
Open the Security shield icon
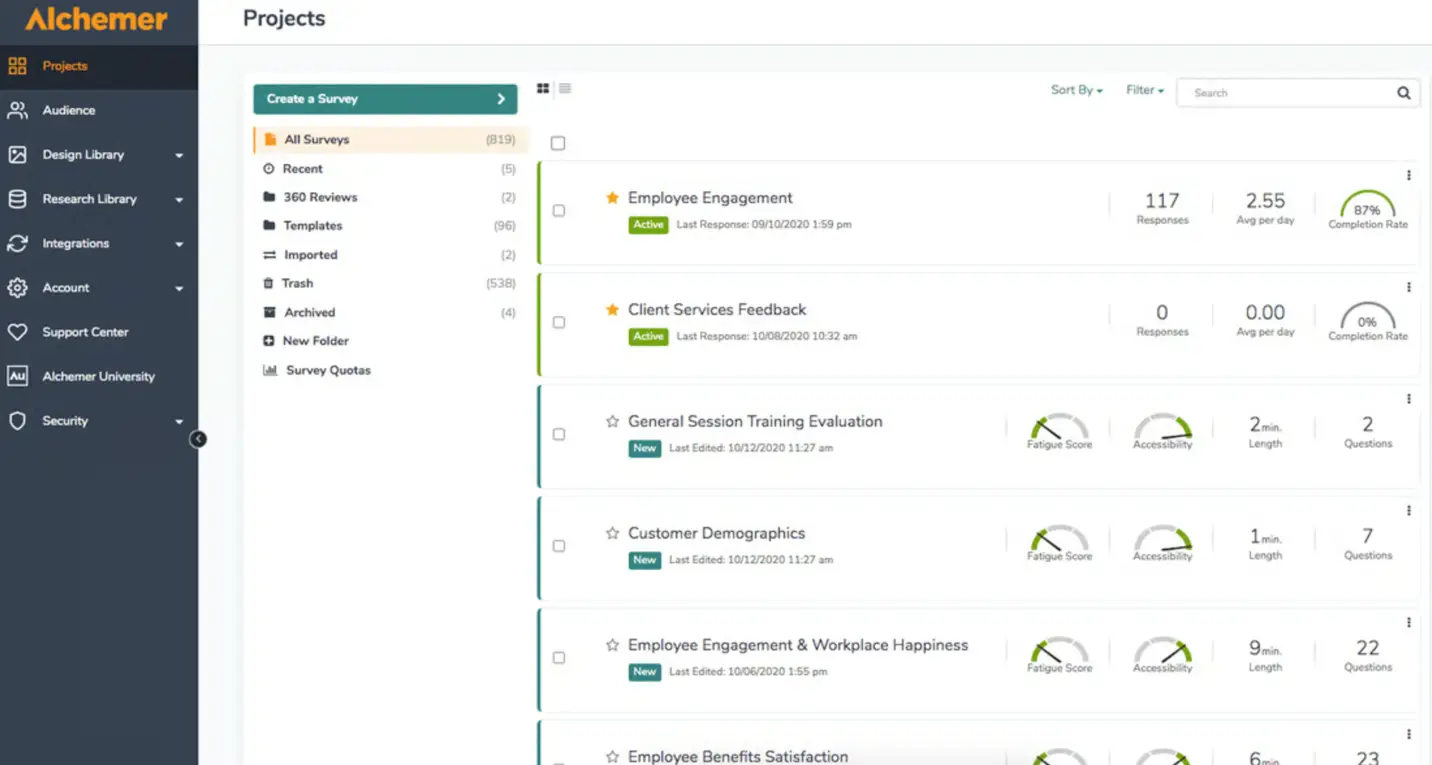tap(17, 421)
